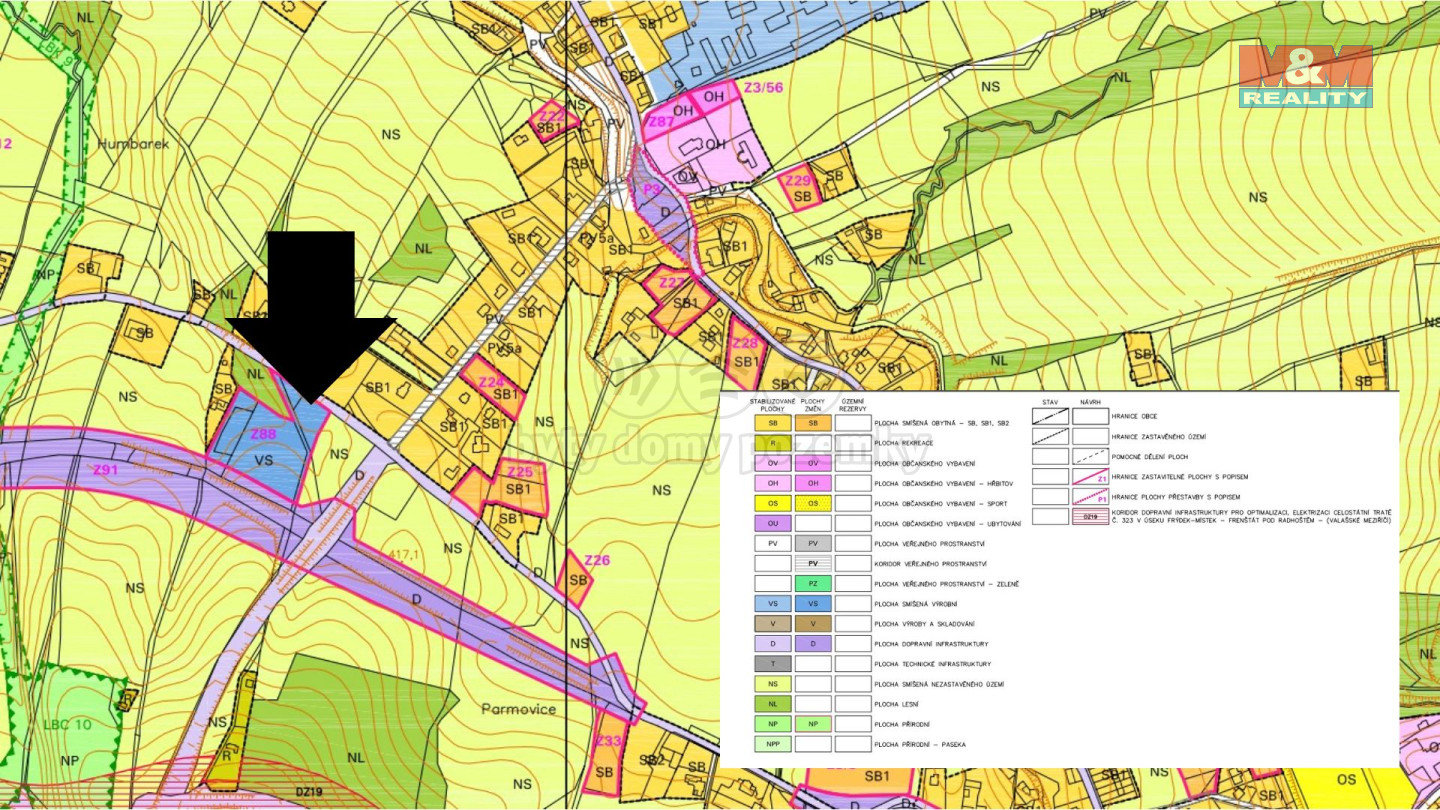Select the stabilized OH legend swatch
Viewport: 1440px width, 810px height.
pyautogui.click(x=772, y=483)
